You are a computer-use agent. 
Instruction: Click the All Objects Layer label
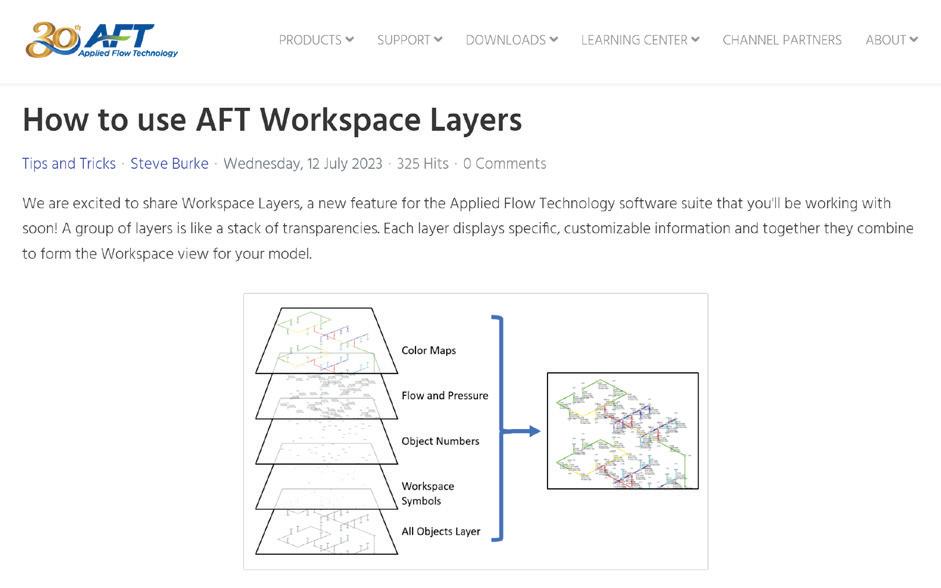(x=440, y=531)
